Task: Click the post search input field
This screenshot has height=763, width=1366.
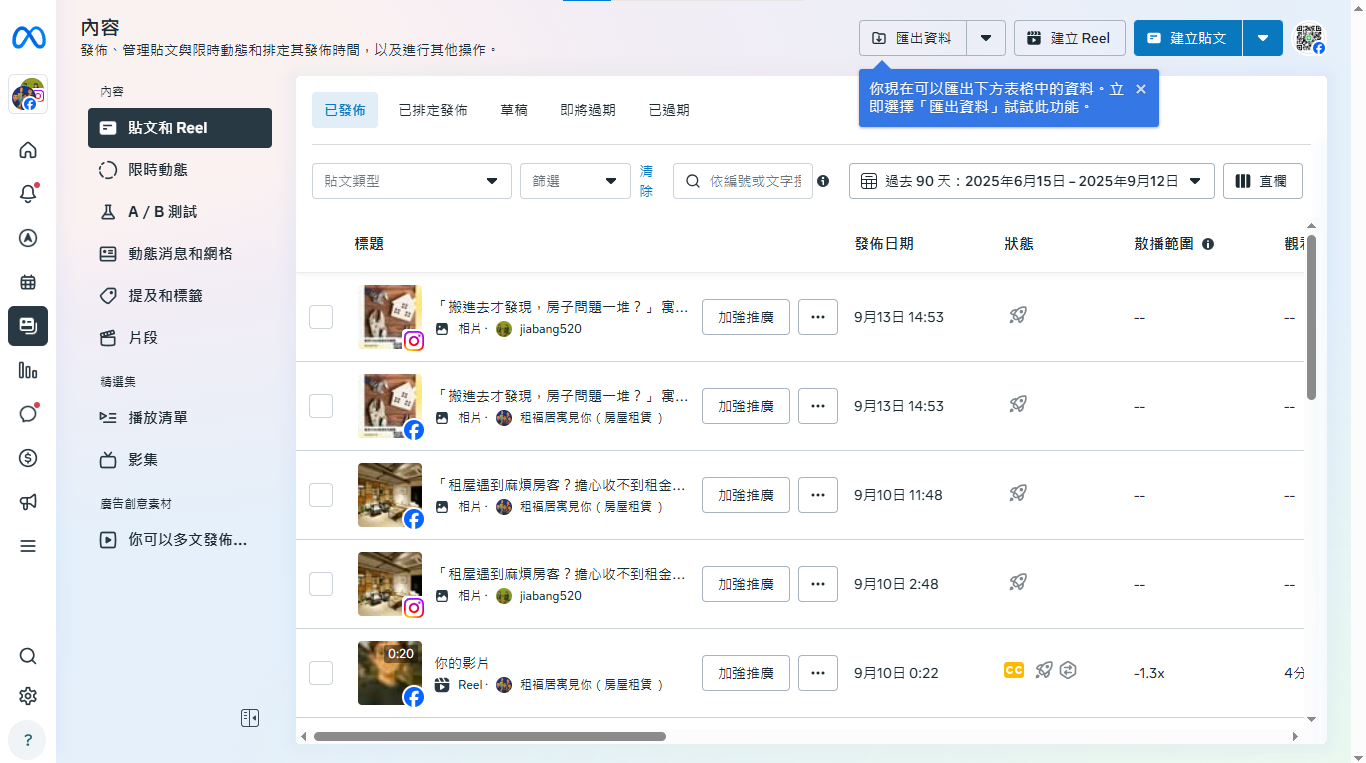Action: [x=753, y=181]
